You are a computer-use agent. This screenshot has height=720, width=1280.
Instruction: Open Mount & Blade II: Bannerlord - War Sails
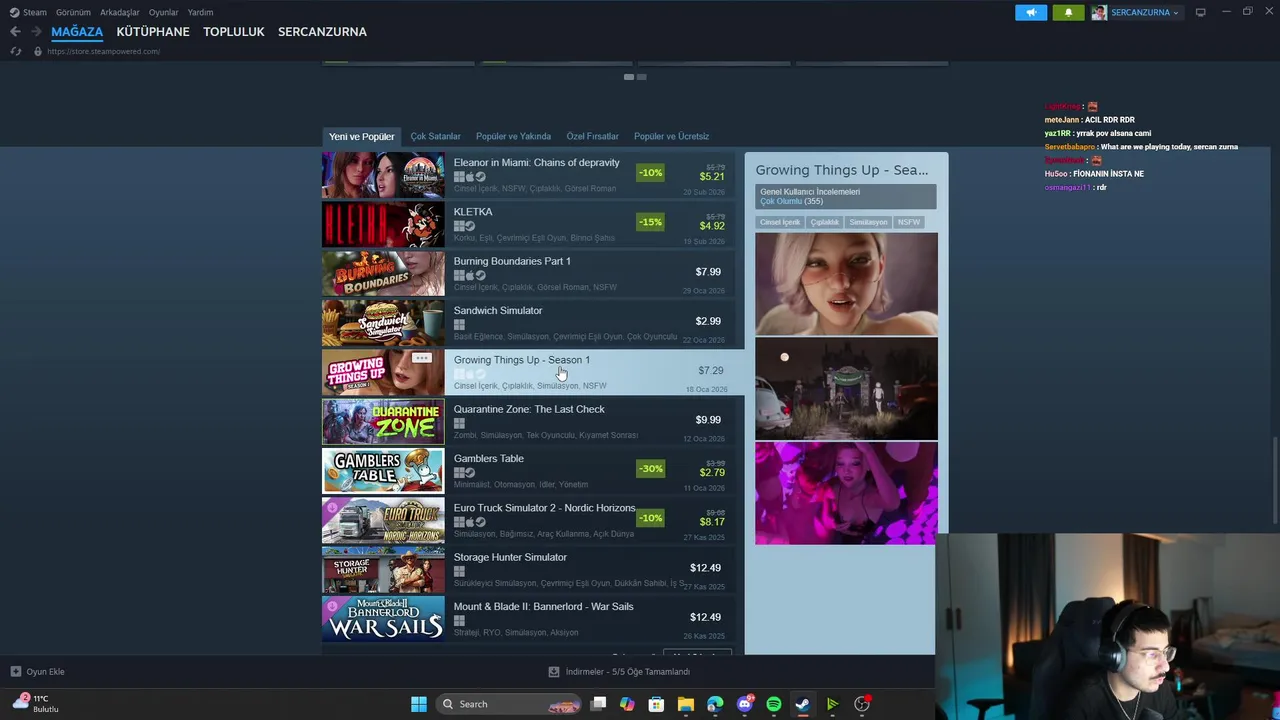(x=528, y=619)
